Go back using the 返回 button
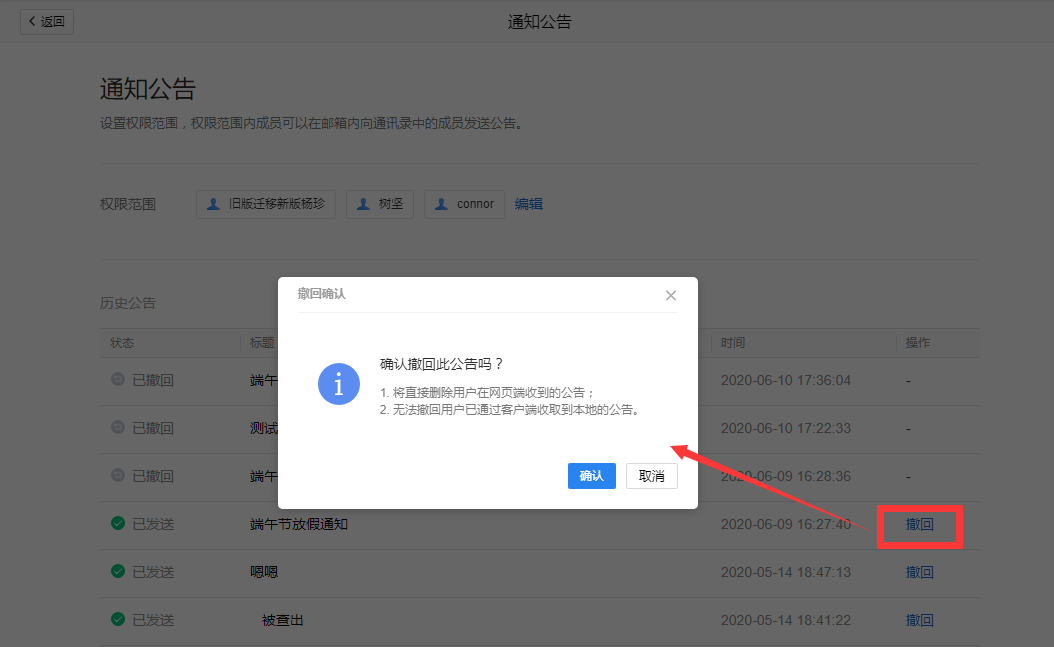Viewport: 1054px width, 647px height. pyautogui.click(x=47, y=22)
